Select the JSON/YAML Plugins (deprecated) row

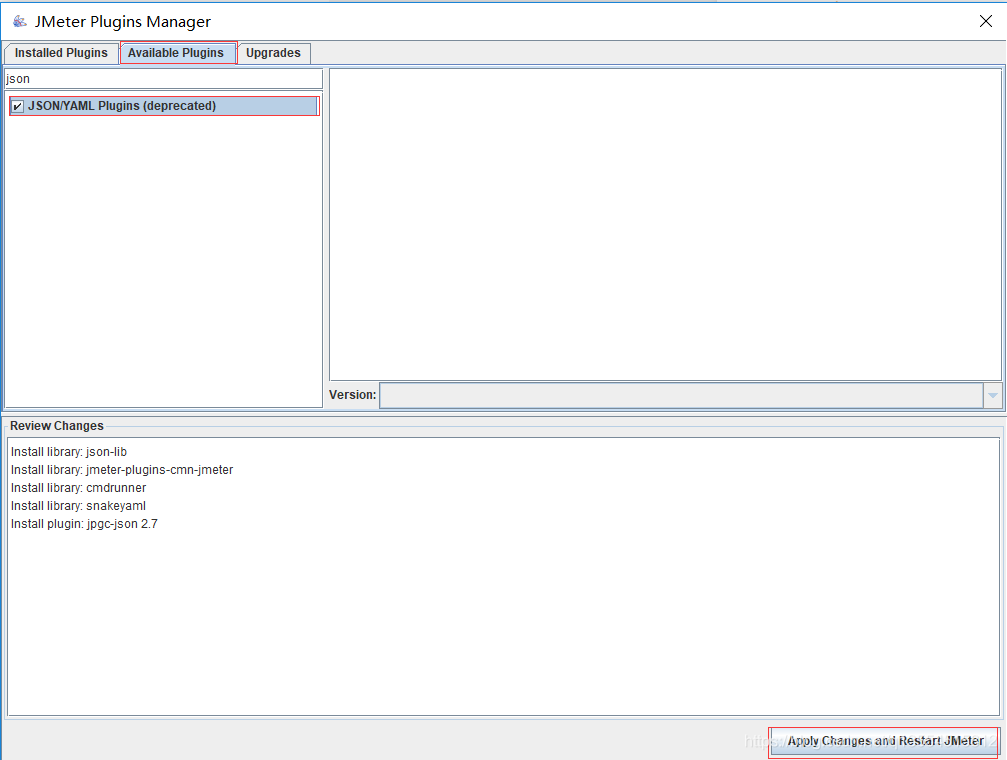164,106
